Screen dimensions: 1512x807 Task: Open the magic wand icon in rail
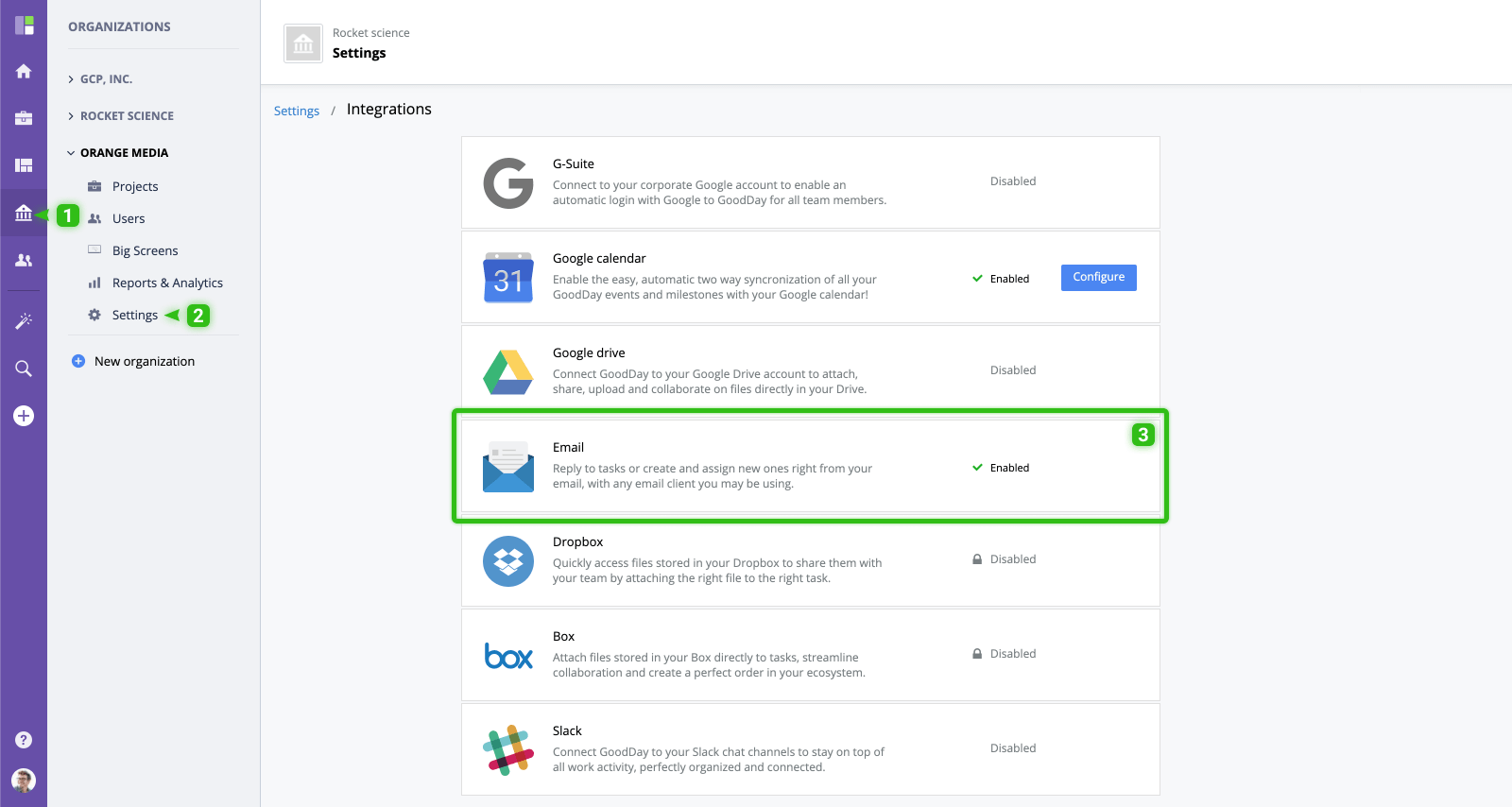24,321
